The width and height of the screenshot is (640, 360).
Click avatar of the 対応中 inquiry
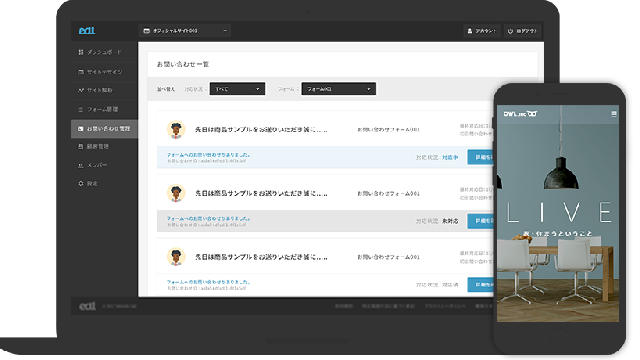click(176, 130)
